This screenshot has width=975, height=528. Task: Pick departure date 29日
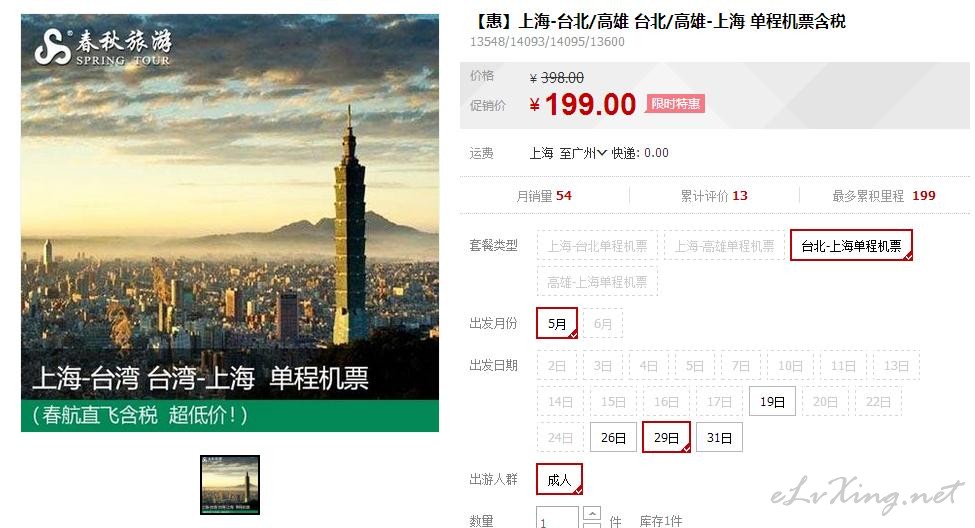coord(666,437)
